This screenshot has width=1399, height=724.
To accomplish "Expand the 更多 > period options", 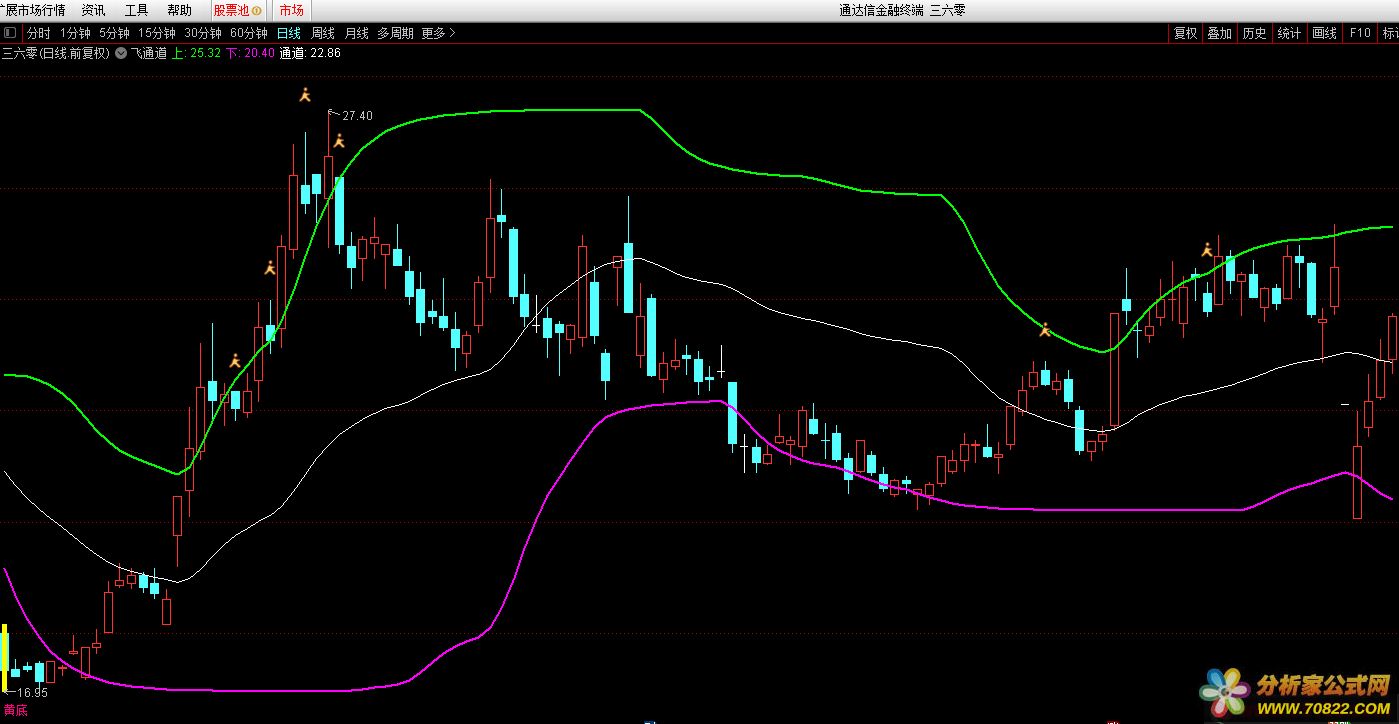I will 438,33.
